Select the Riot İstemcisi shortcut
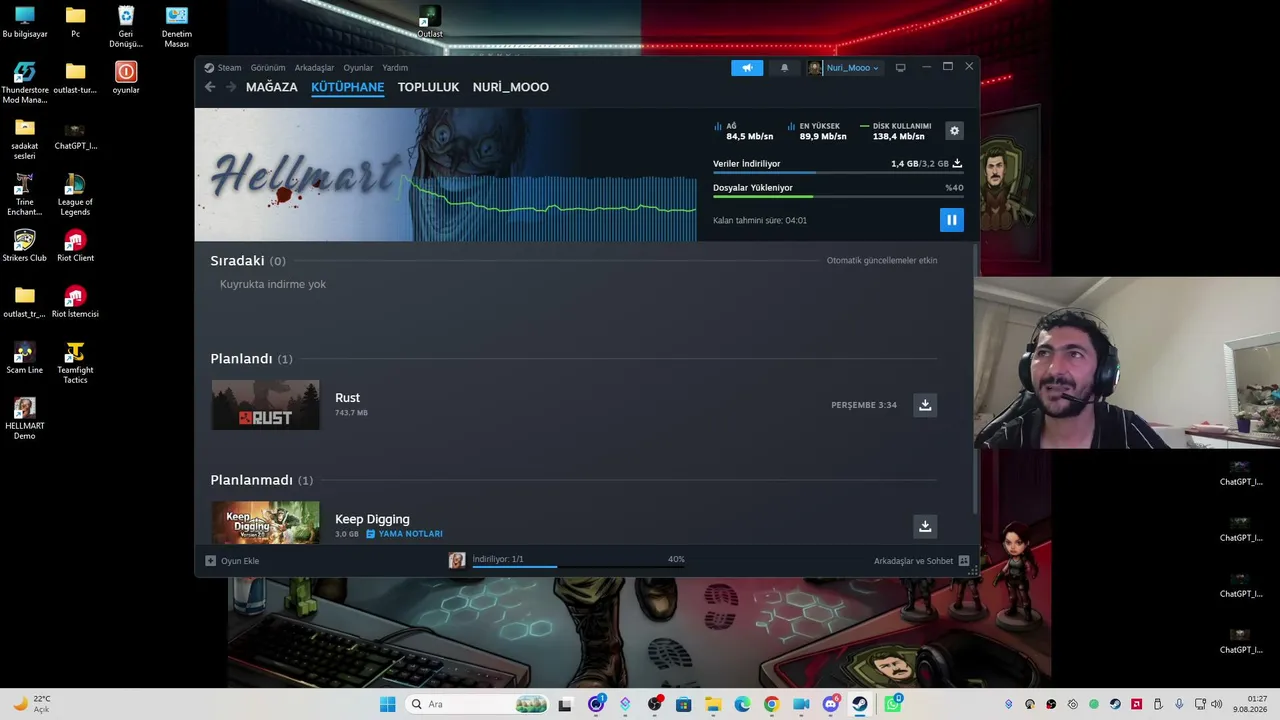 [x=75, y=302]
